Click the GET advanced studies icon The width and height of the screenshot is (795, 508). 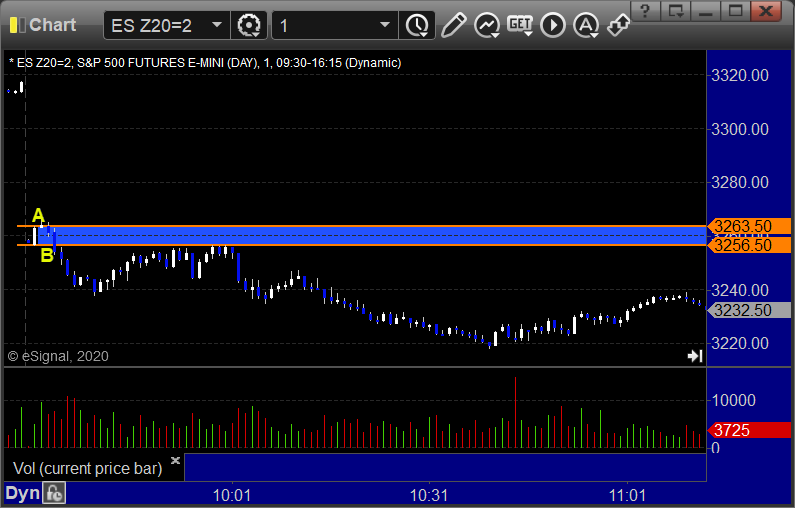click(520, 25)
